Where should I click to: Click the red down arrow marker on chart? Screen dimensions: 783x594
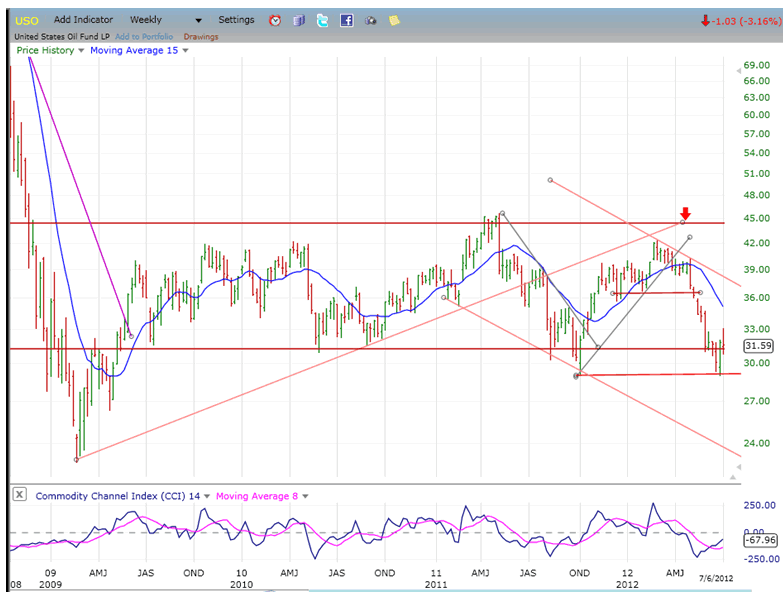[685, 213]
